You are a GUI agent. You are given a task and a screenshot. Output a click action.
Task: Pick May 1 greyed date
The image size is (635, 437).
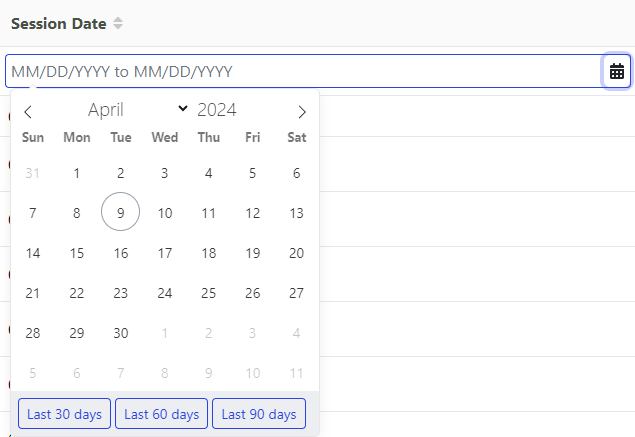pyautogui.click(x=165, y=333)
